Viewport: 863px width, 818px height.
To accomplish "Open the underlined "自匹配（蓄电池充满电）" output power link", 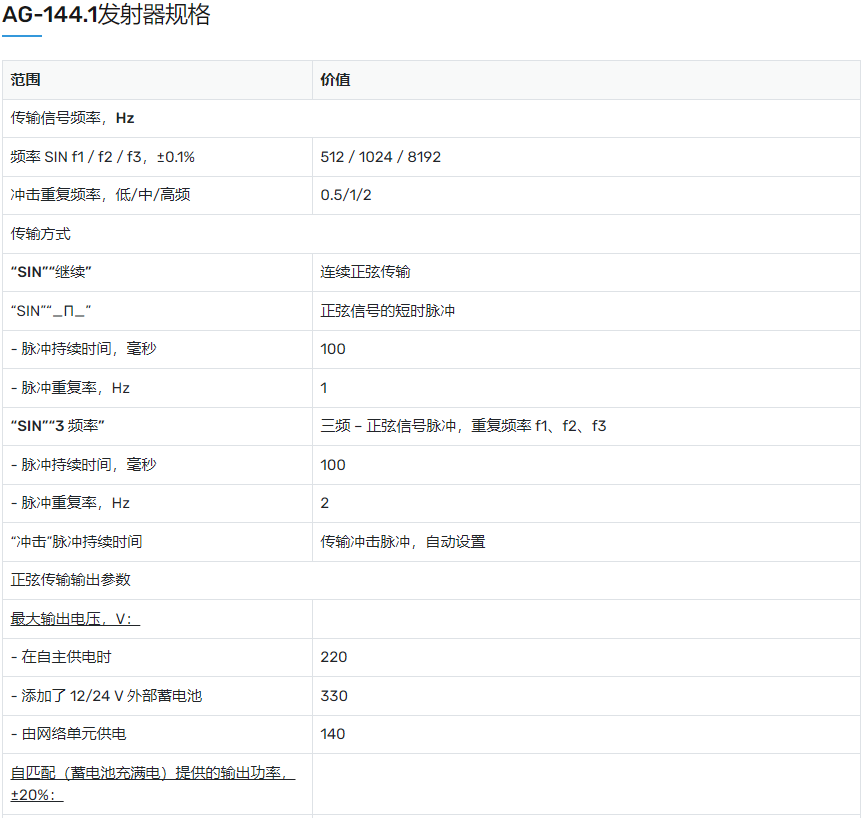I will pos(152,773).
